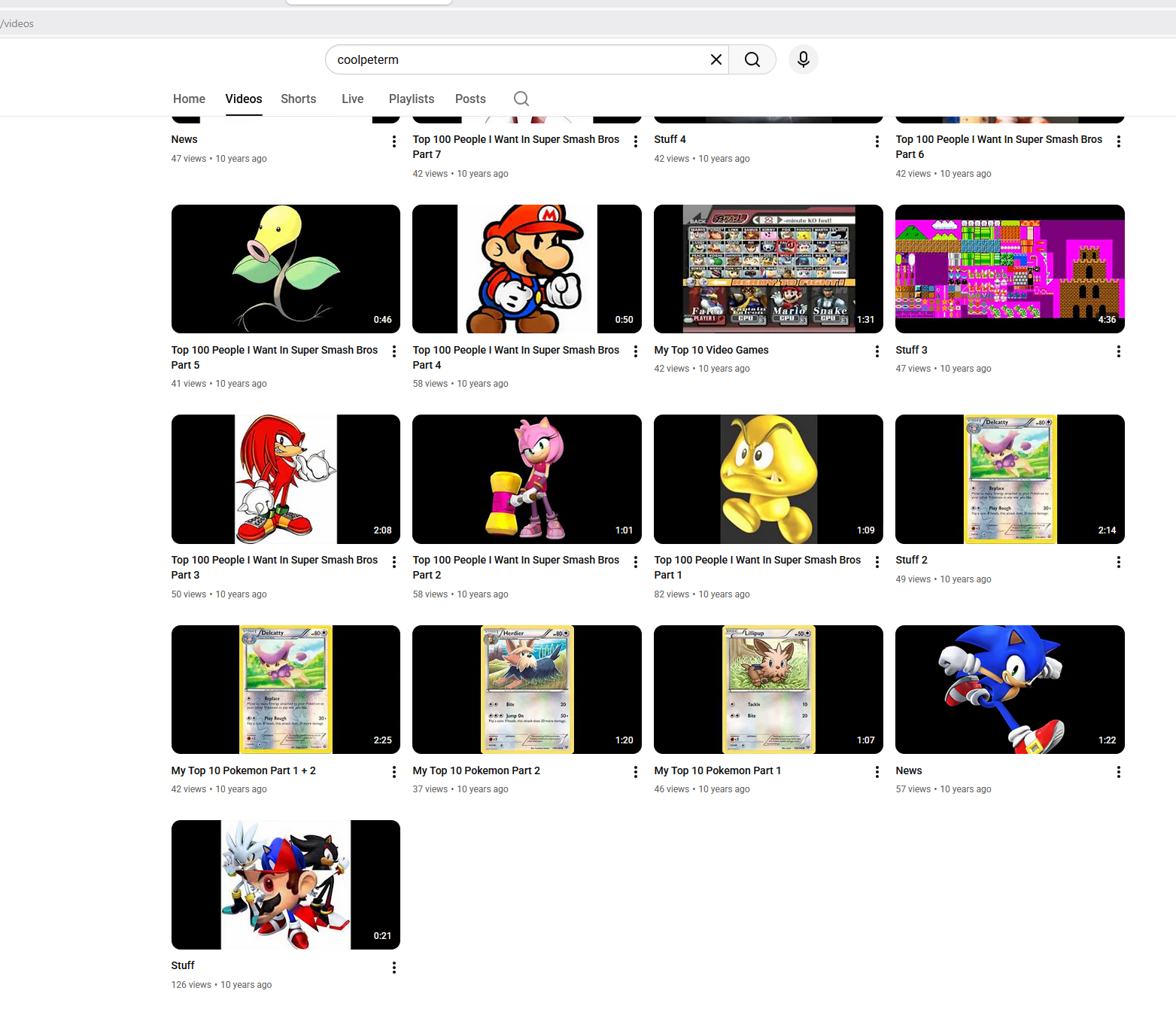Screen dimensions: 1176x1015
Task: Select the Posts tab
Action: pyautogui.click(x=470, y=99)
